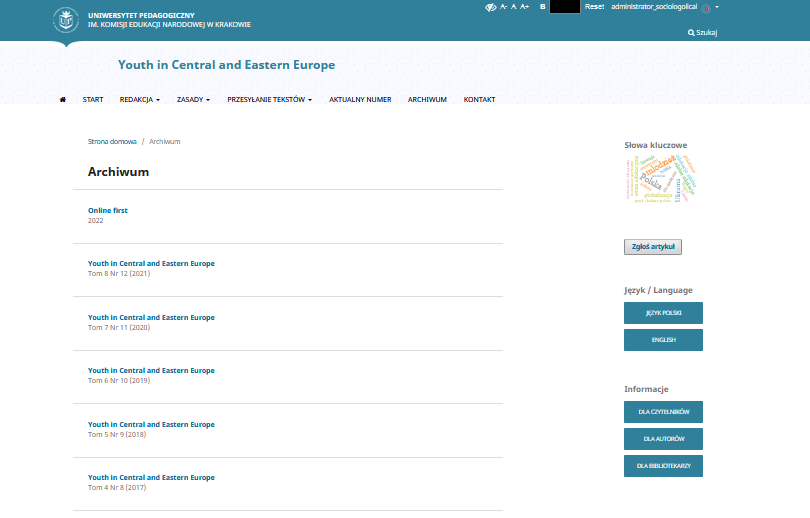Increase font size with A+ button
Viewport: 810px width, 518px height.
525,7
